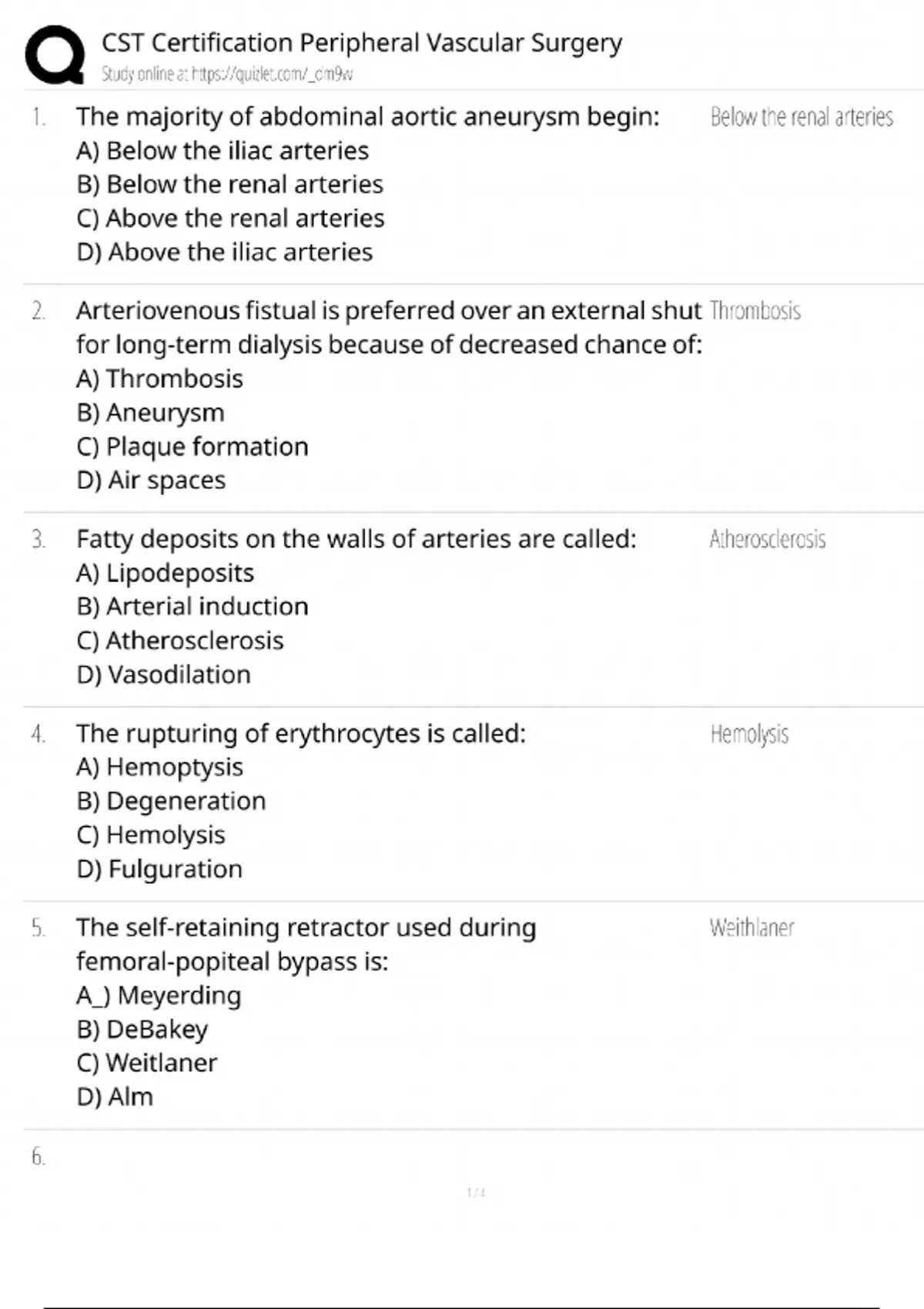Select option 'C) Plaque formation'
The width and height of the screenshot is (924, 1309).
[192, 447]
